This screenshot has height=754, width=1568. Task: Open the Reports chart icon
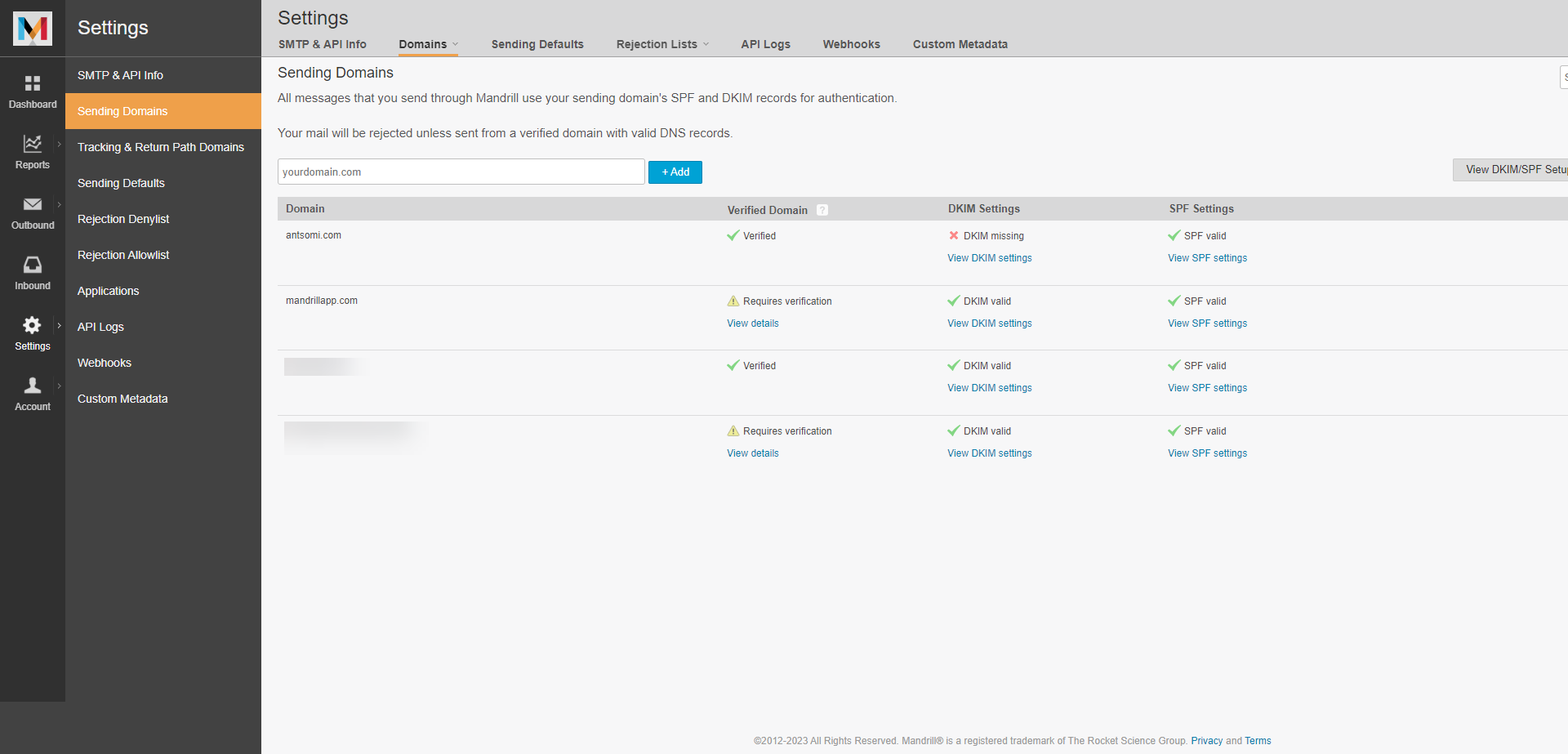click(x=33, y=144)
